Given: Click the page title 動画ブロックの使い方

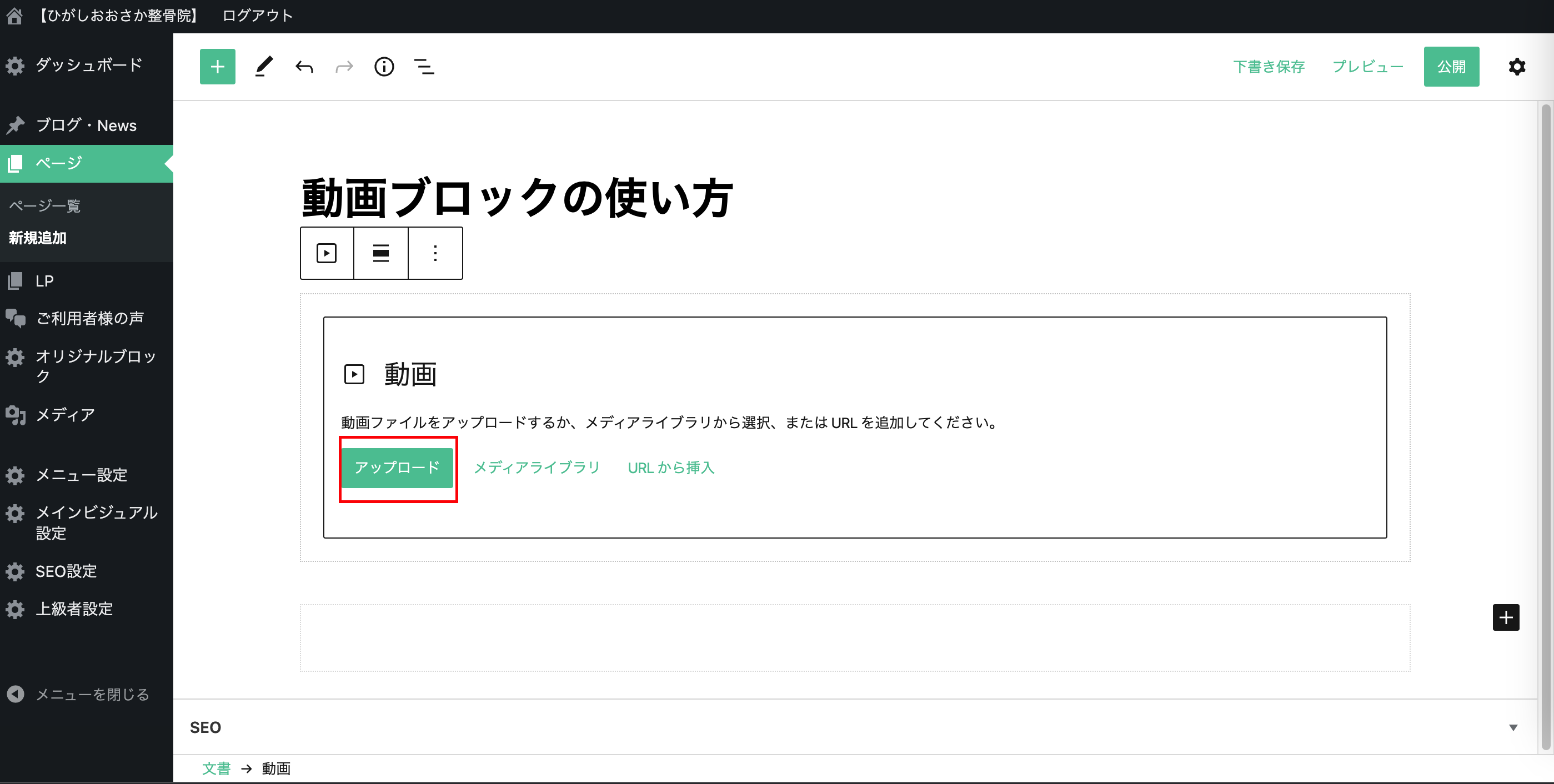Looking at the screenshot, I should pyautogui.click(x=517, y=198).
